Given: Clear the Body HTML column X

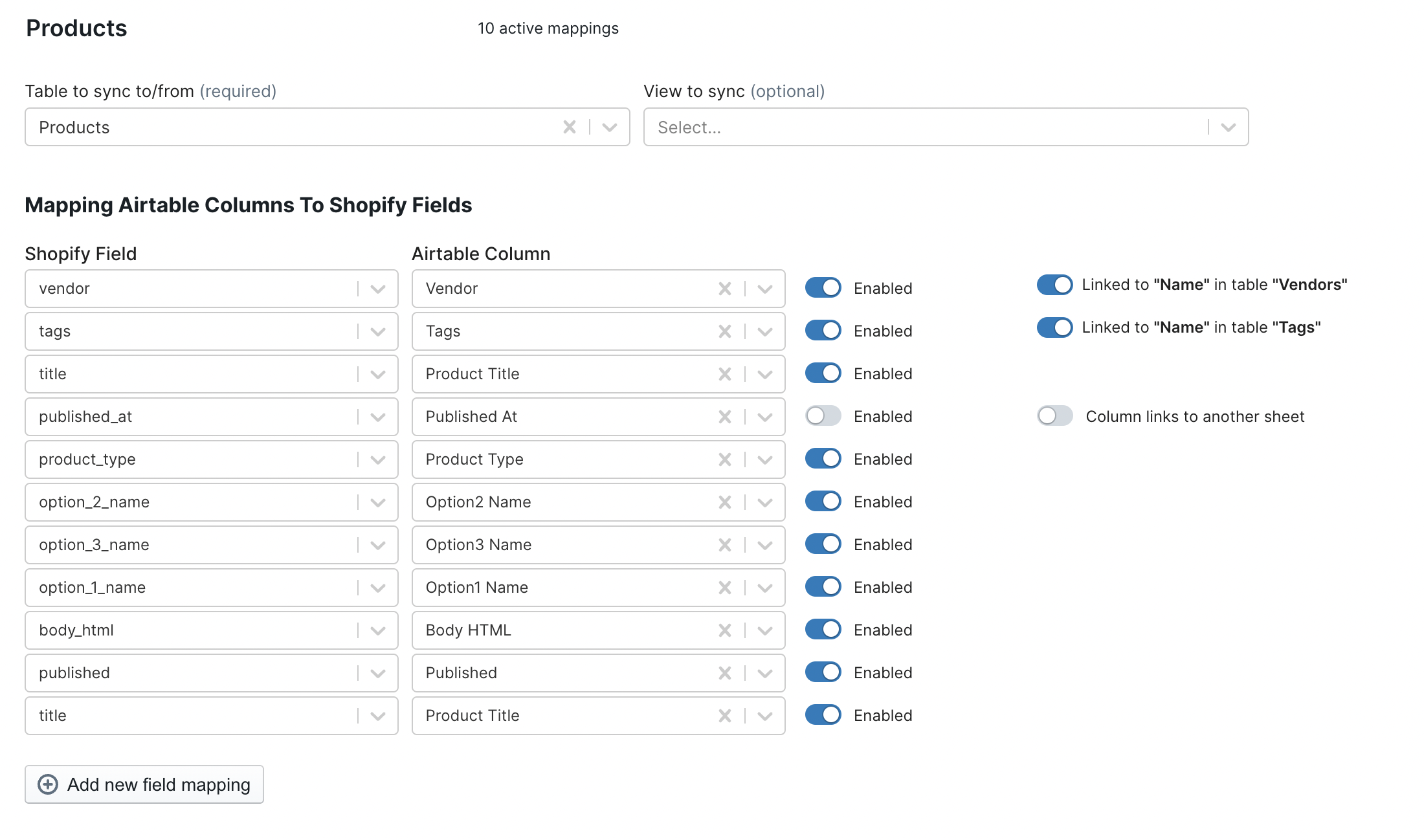Looking at the screenshot, I should click(x=724, y=630).
